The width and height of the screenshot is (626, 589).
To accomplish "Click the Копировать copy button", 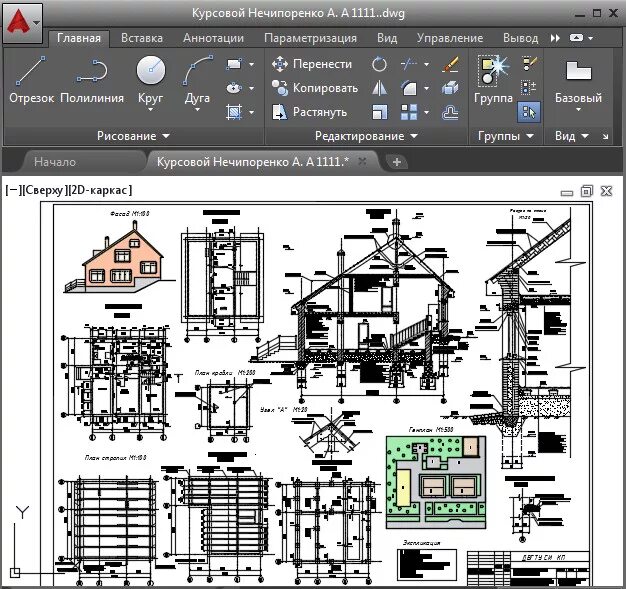I will click(x=315, y=88).
